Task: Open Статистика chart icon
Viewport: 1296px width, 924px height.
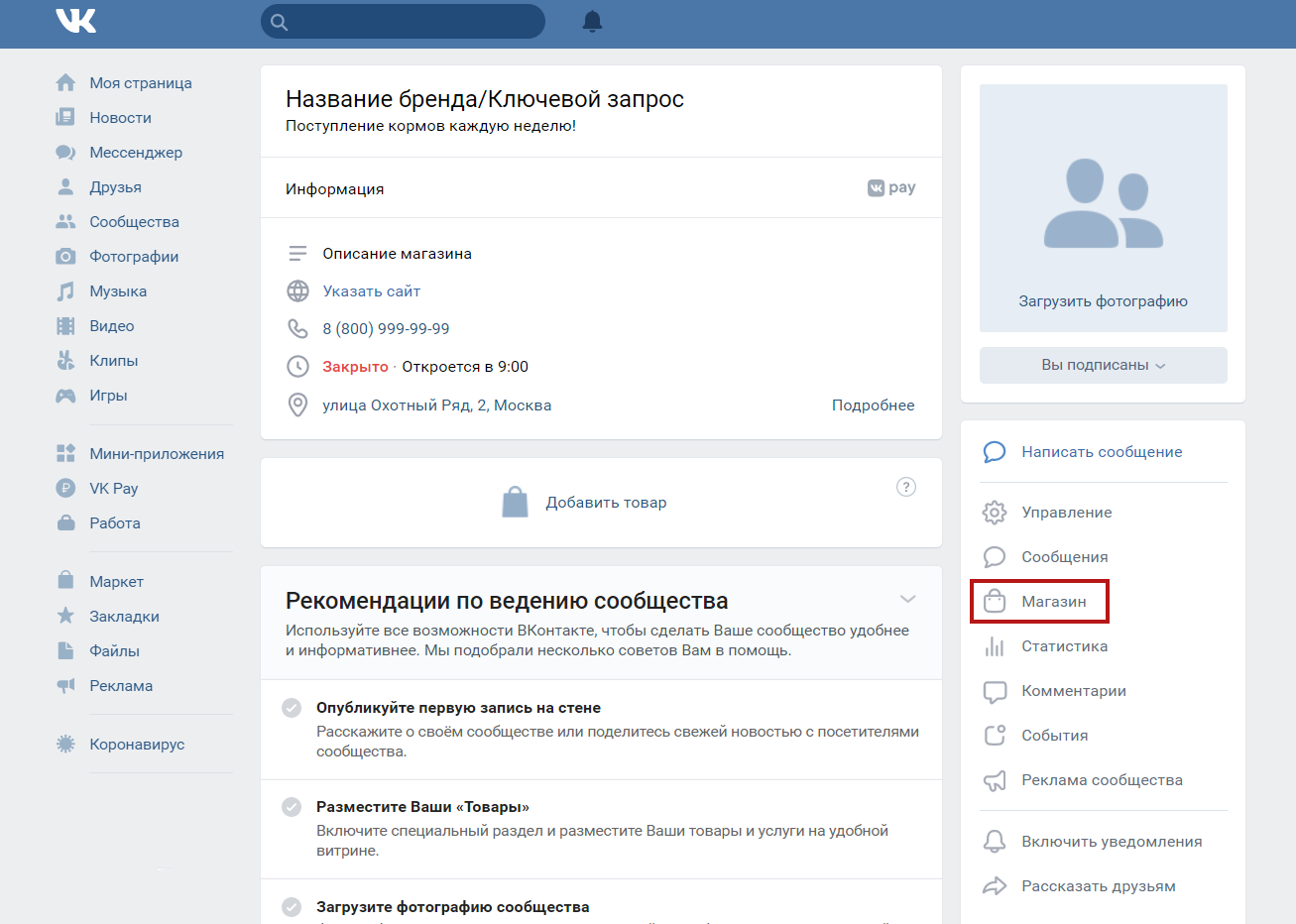Action: [x=994, y=646]
